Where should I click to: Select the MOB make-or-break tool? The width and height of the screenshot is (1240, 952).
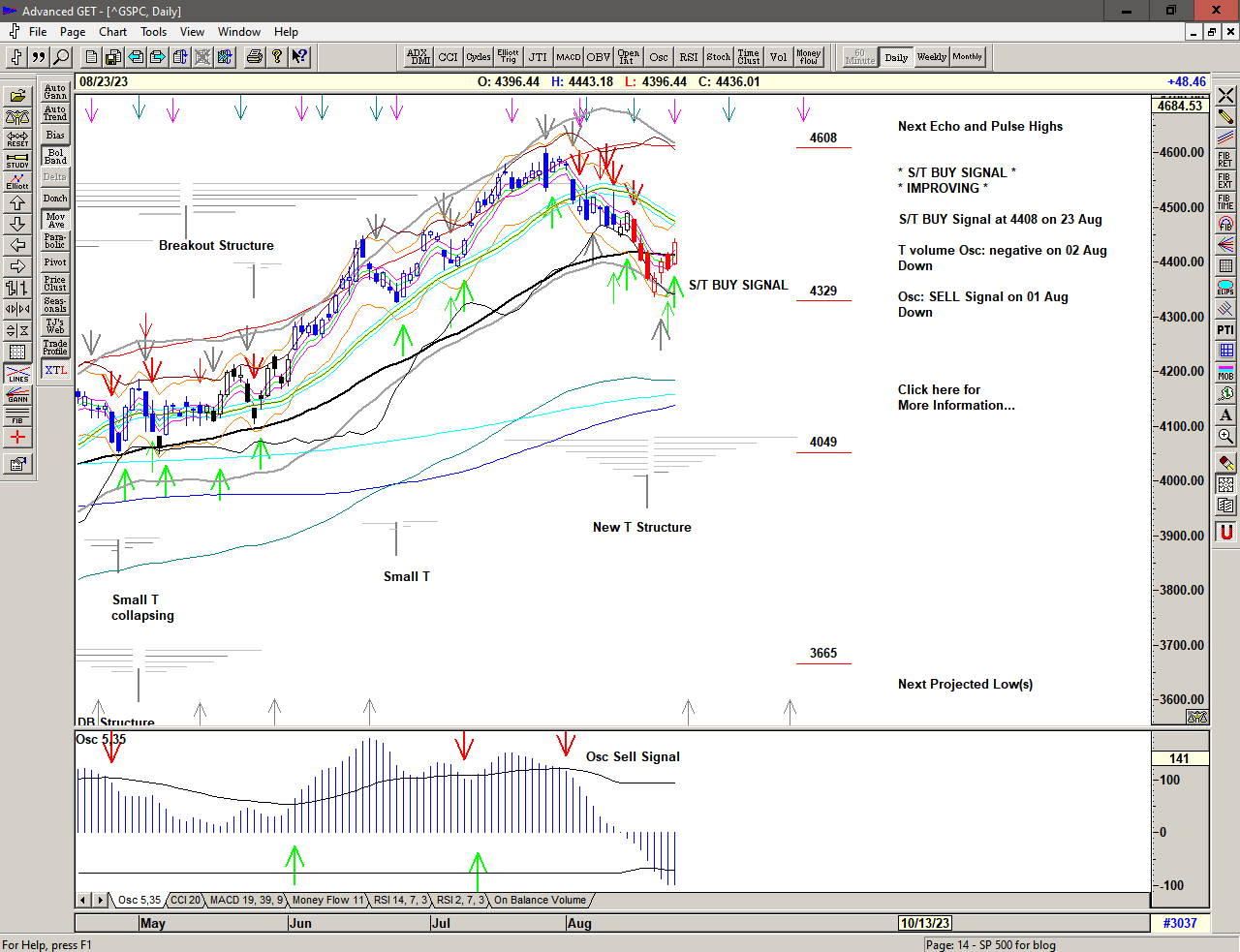pyautogui.click(x=1225, y=373)
